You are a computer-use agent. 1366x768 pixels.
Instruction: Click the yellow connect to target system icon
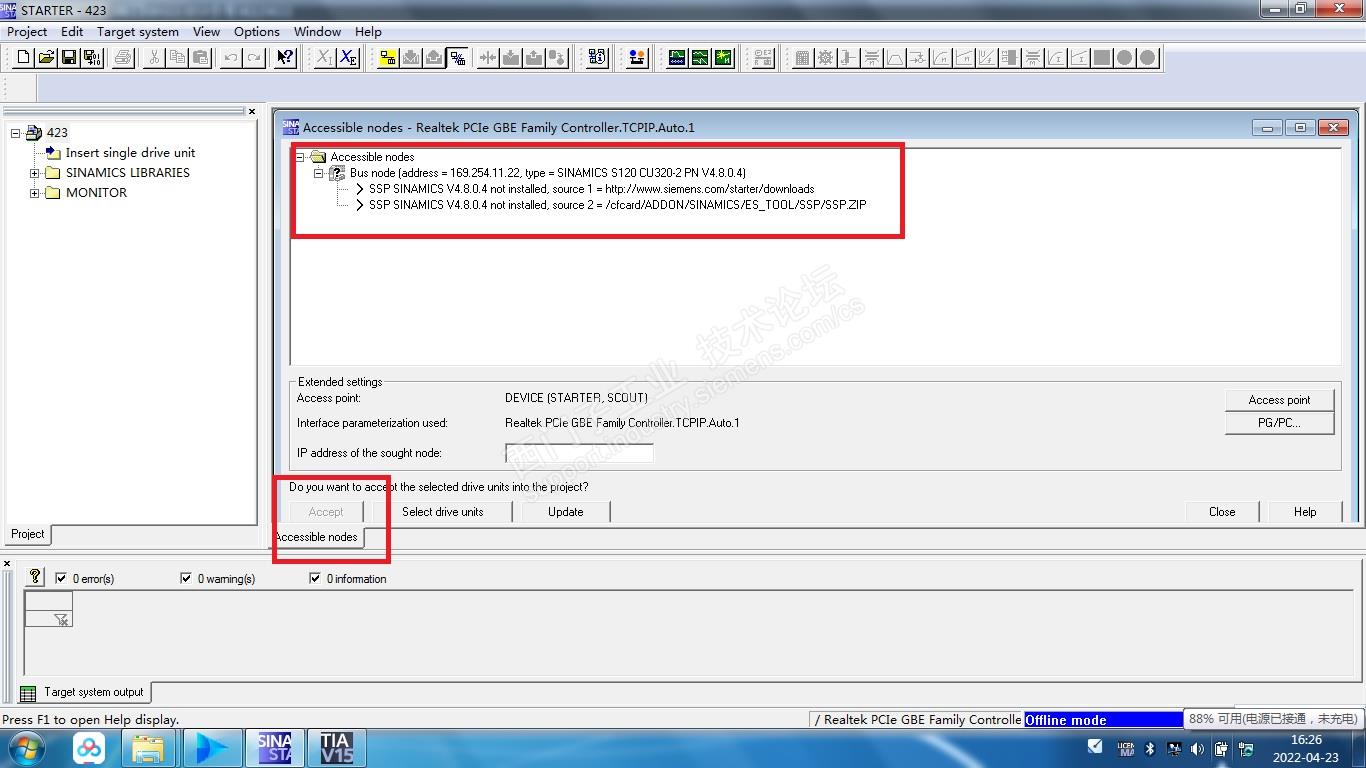click(388, 58)
